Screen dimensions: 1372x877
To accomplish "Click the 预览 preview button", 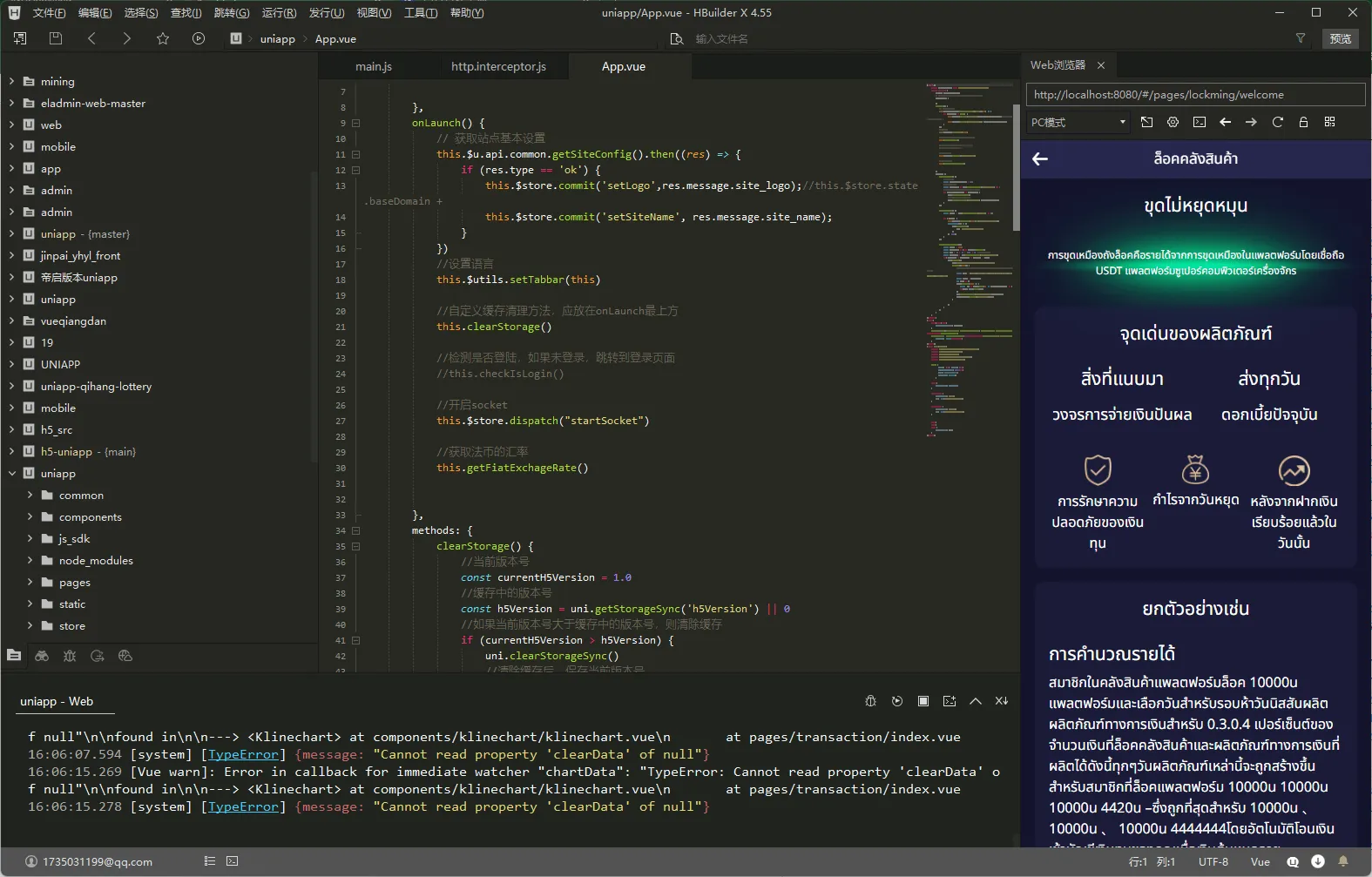I will click(1340, 38).
